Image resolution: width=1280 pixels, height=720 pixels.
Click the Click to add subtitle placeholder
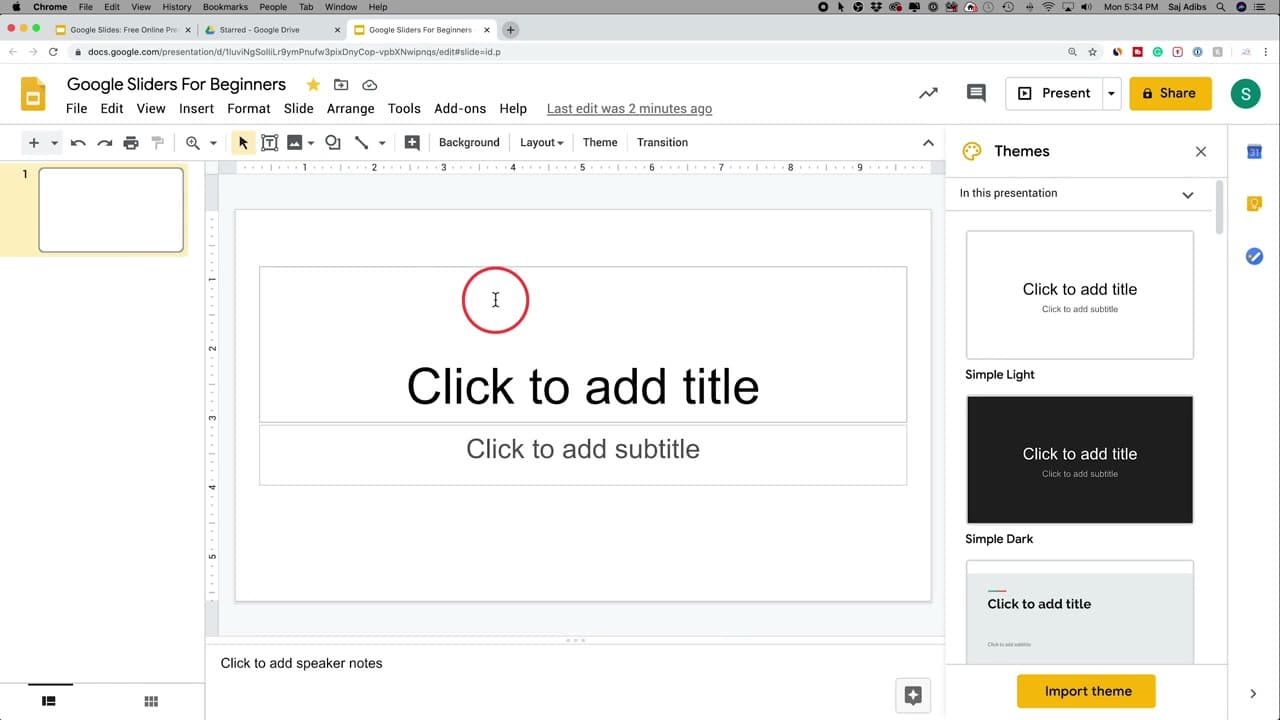coord(583,455)
